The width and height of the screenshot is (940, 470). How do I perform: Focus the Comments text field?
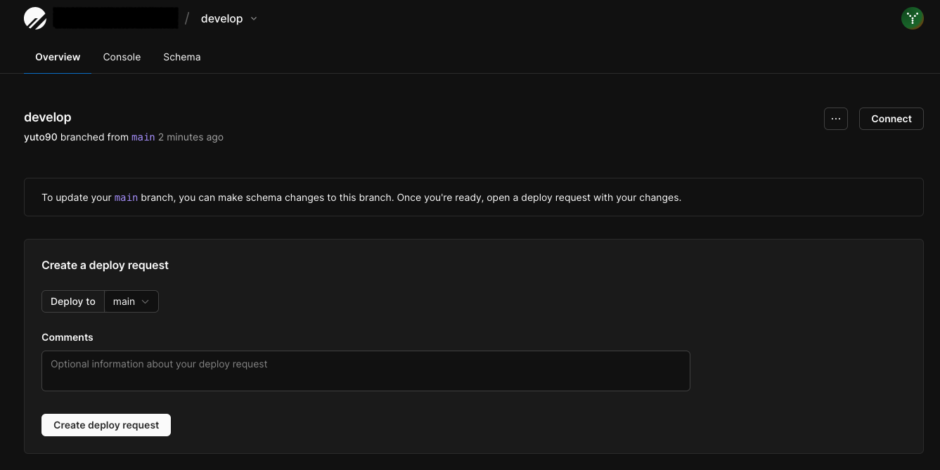365,370
